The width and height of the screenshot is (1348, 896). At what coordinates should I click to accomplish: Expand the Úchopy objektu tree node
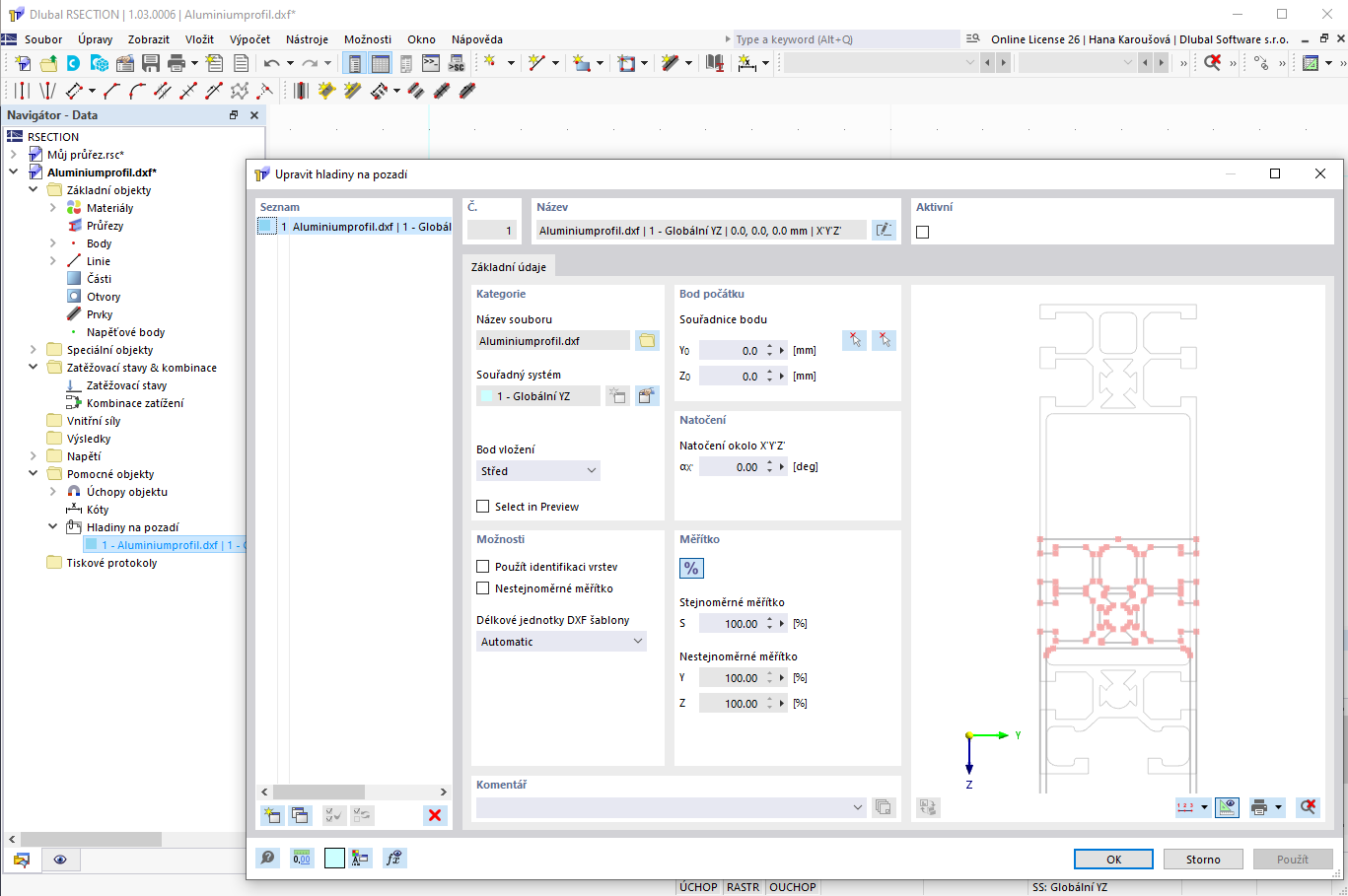click(52, 492)
